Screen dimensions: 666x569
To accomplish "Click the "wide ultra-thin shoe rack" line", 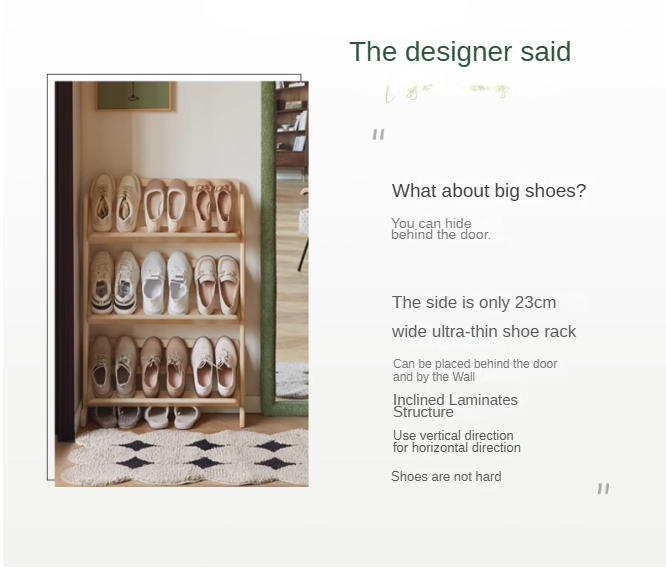I will point(483,331).
